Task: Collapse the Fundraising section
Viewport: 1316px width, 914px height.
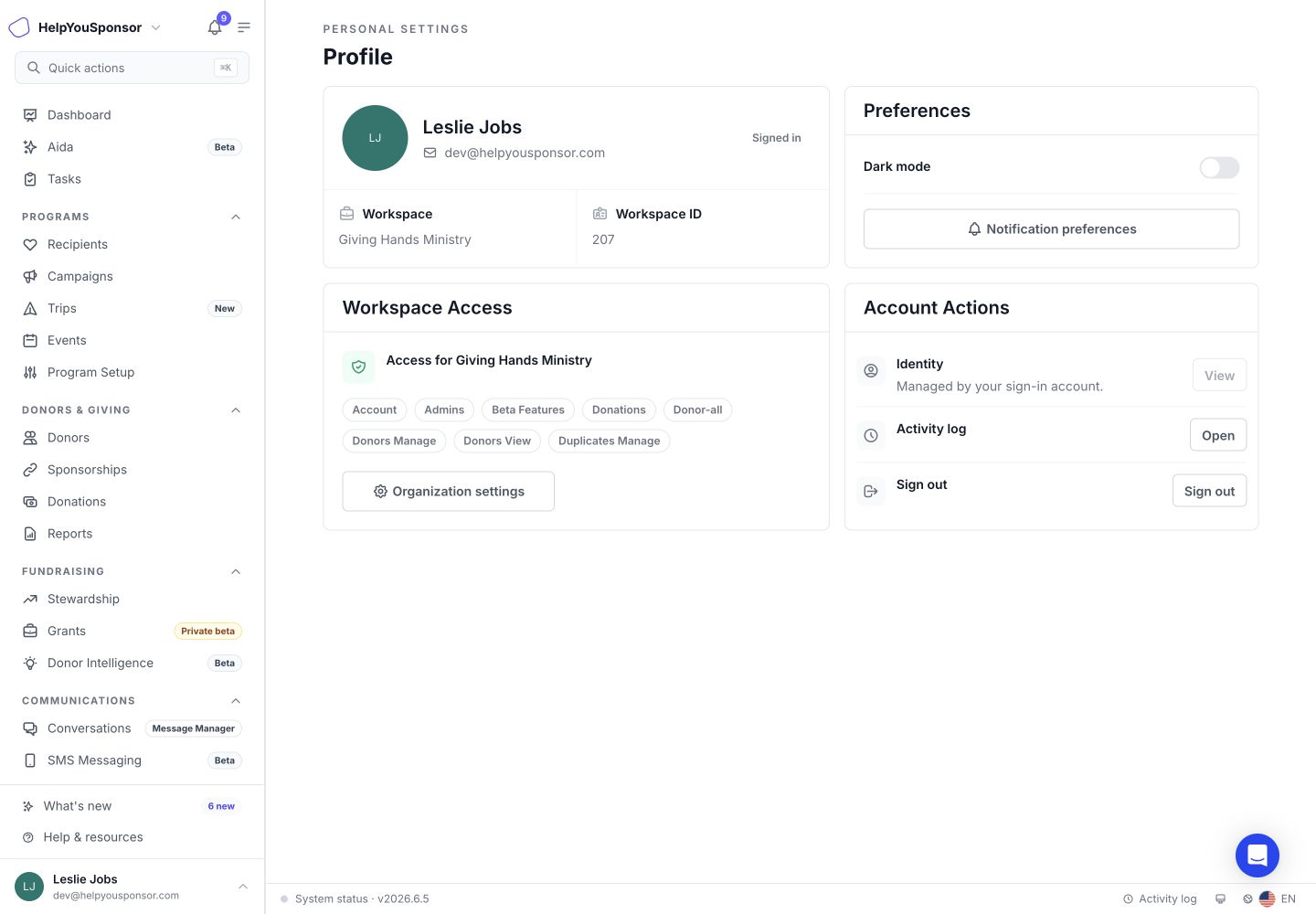Action: [236, 571]
